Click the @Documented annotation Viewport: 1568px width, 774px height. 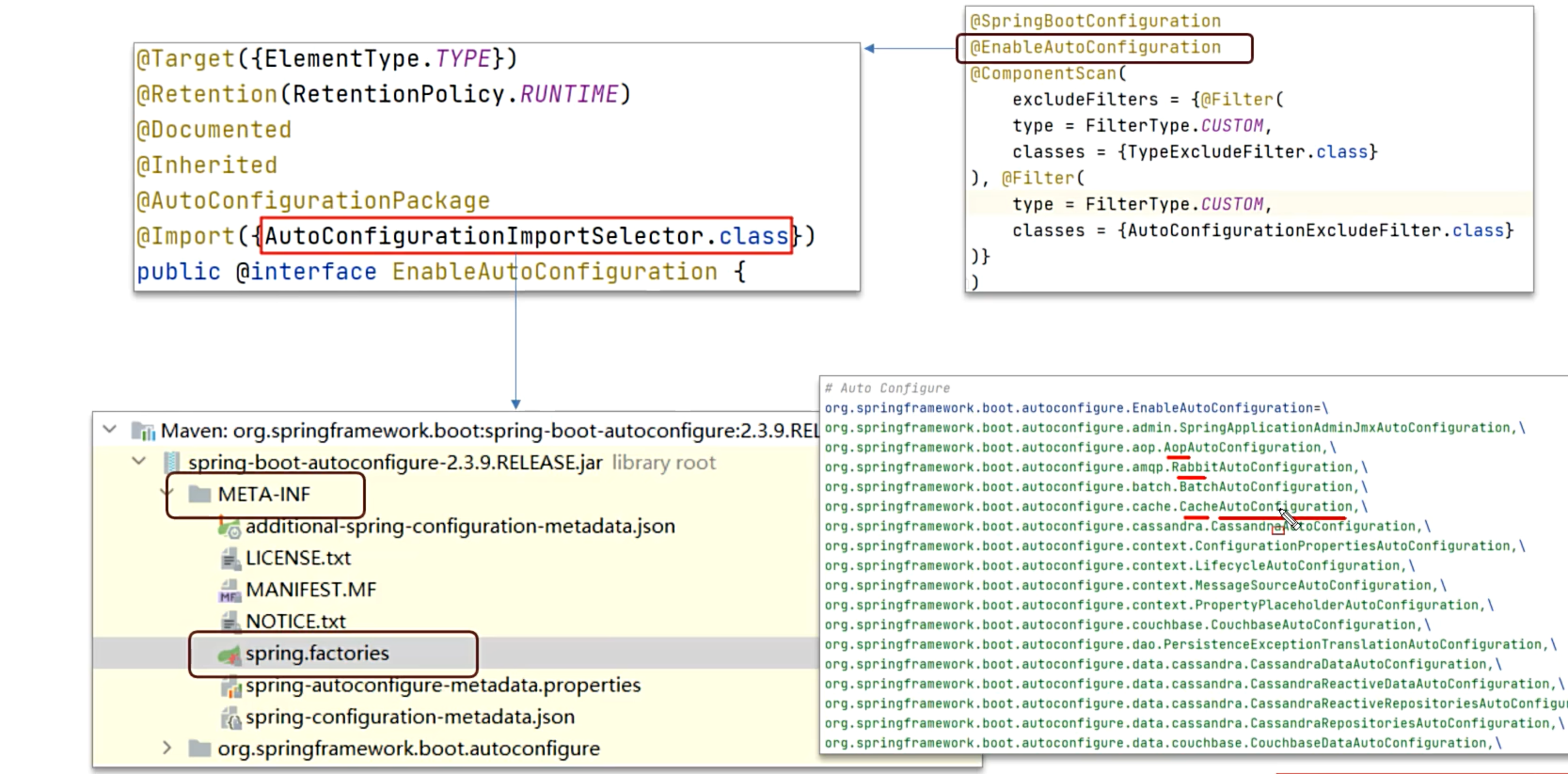coord(214,130)
